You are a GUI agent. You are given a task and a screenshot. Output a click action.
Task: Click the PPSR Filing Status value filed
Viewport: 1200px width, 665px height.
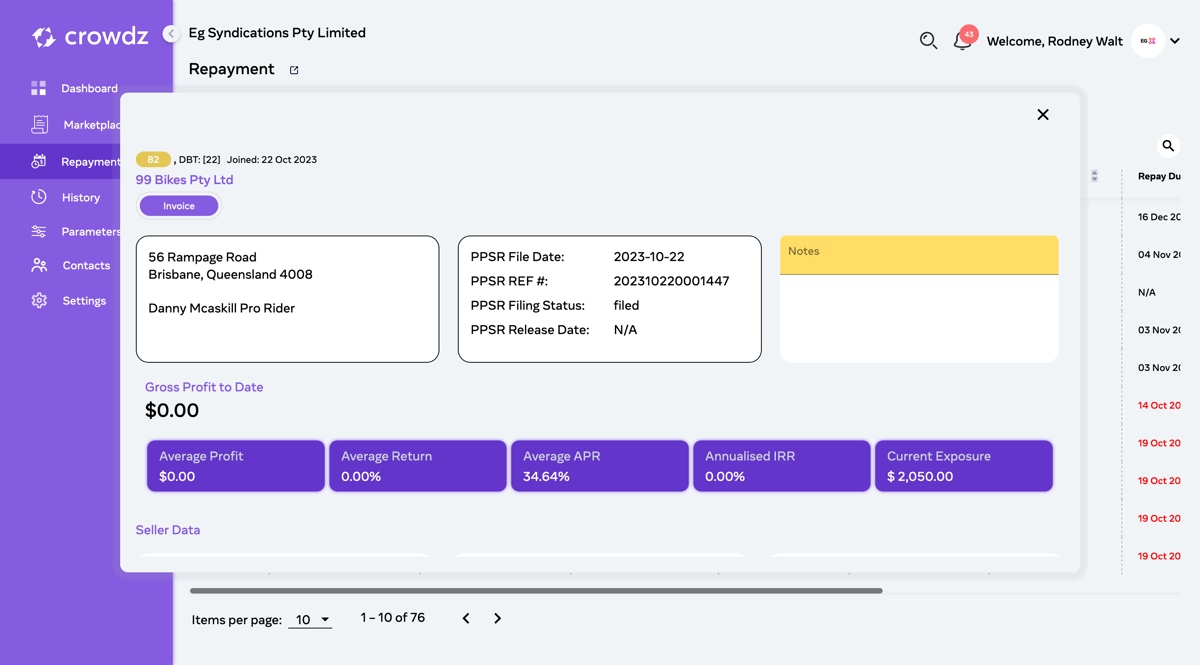pyautogui.click(x=626, y=305)
